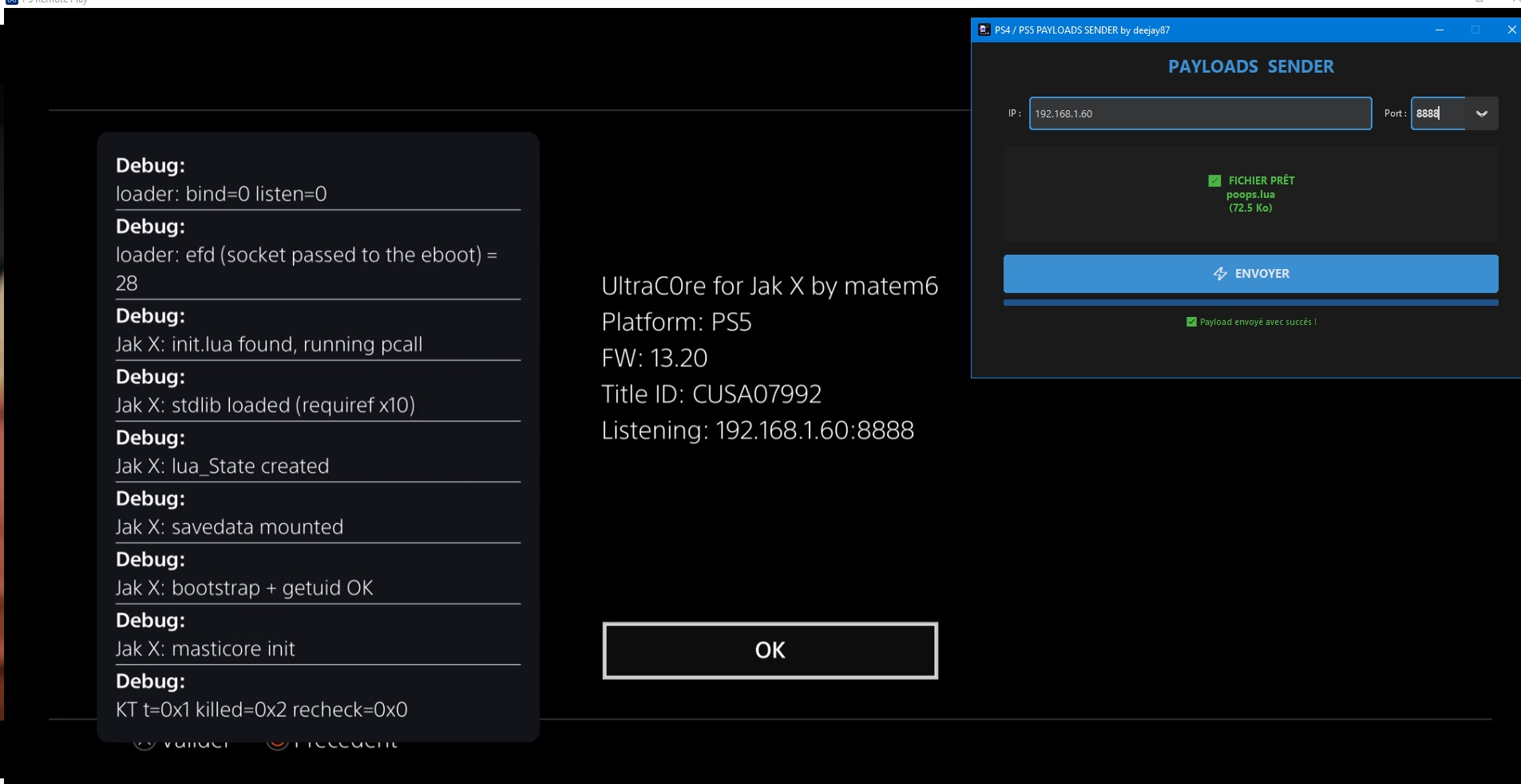1521x784 pixels.
Task: Click the 'UltraC0re for Jak X by matem6' line
Action: [770, 286]
